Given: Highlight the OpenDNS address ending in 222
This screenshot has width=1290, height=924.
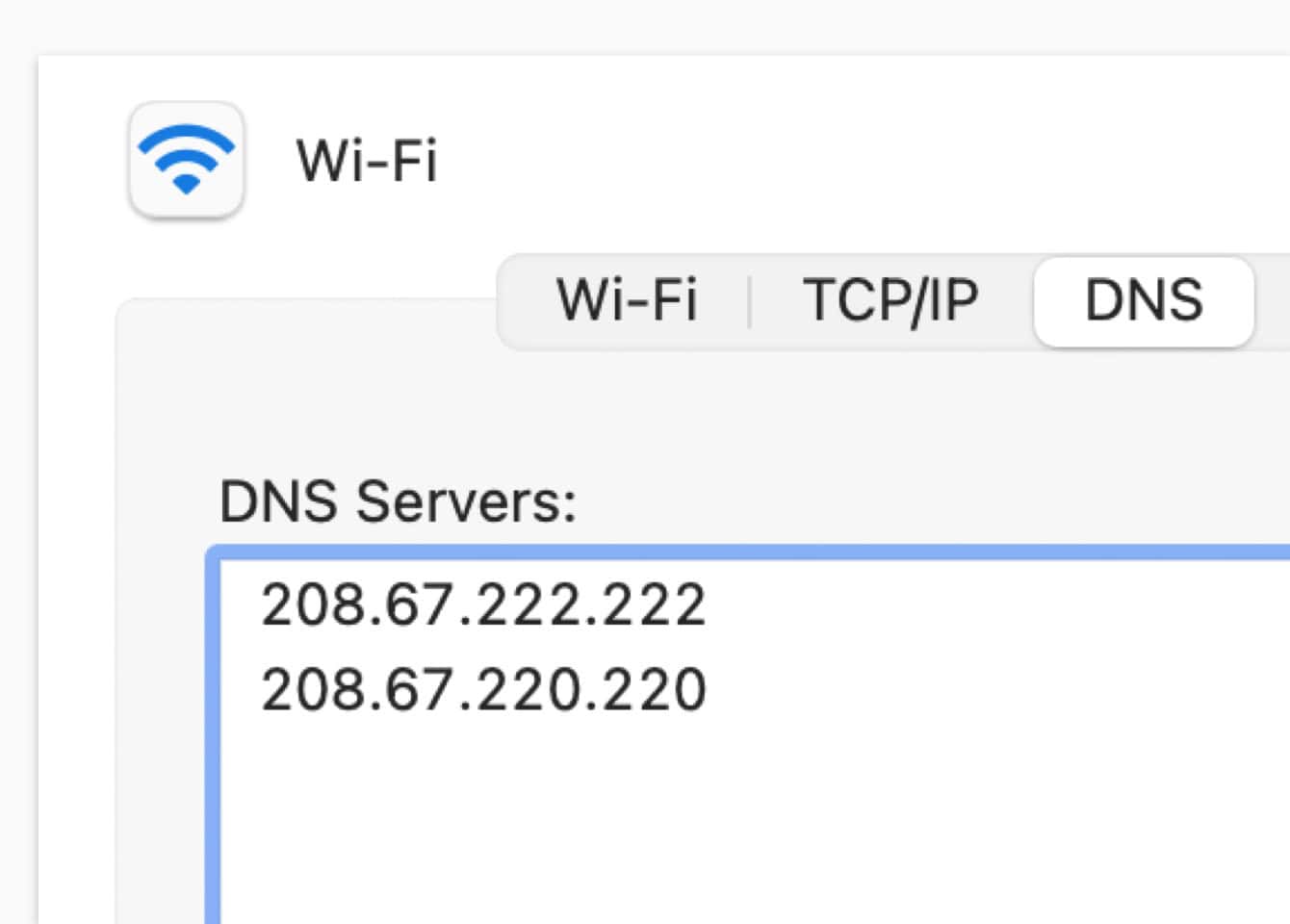Looking at the screenshot, I should 484,604.
